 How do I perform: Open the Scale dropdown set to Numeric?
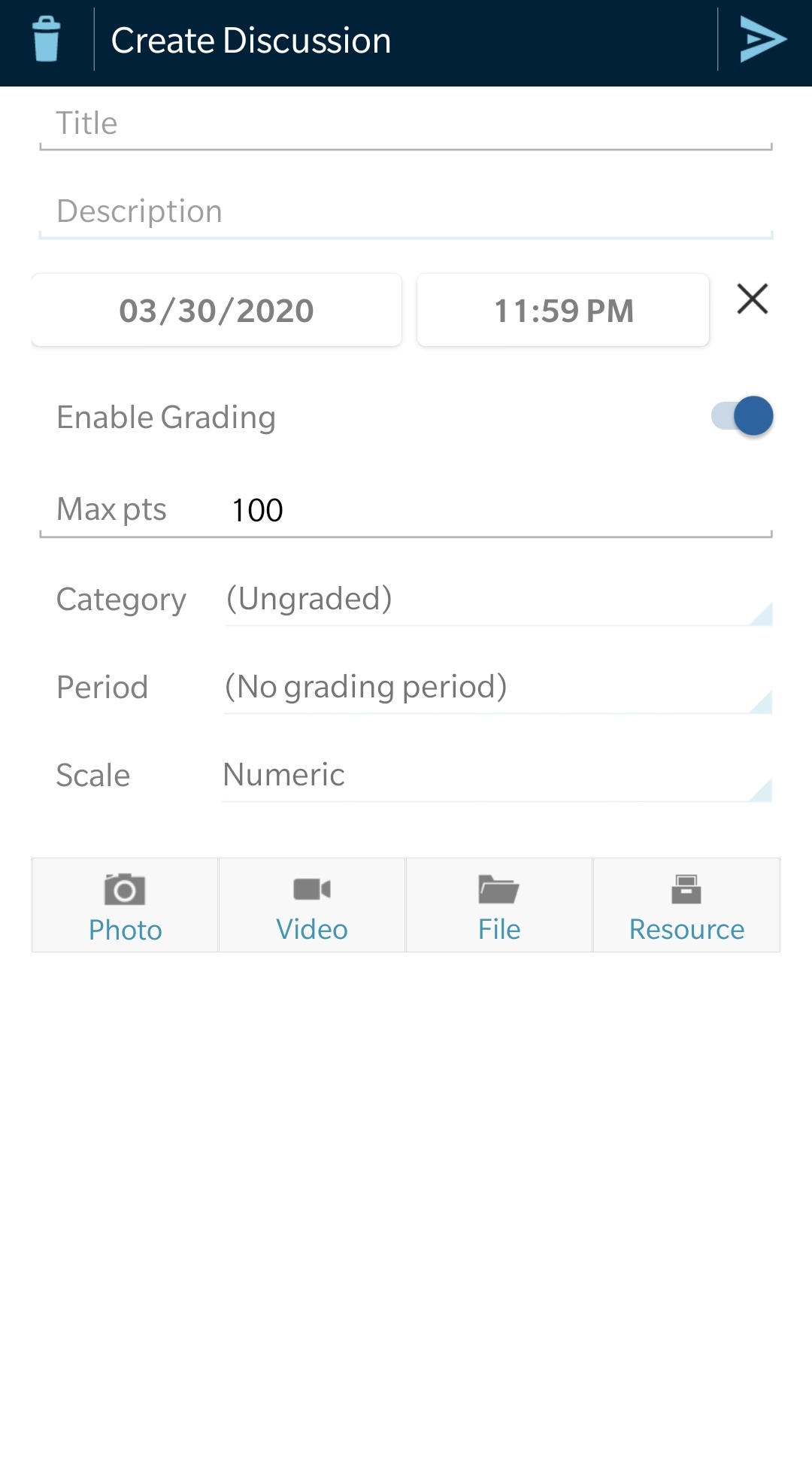(498, 776)
